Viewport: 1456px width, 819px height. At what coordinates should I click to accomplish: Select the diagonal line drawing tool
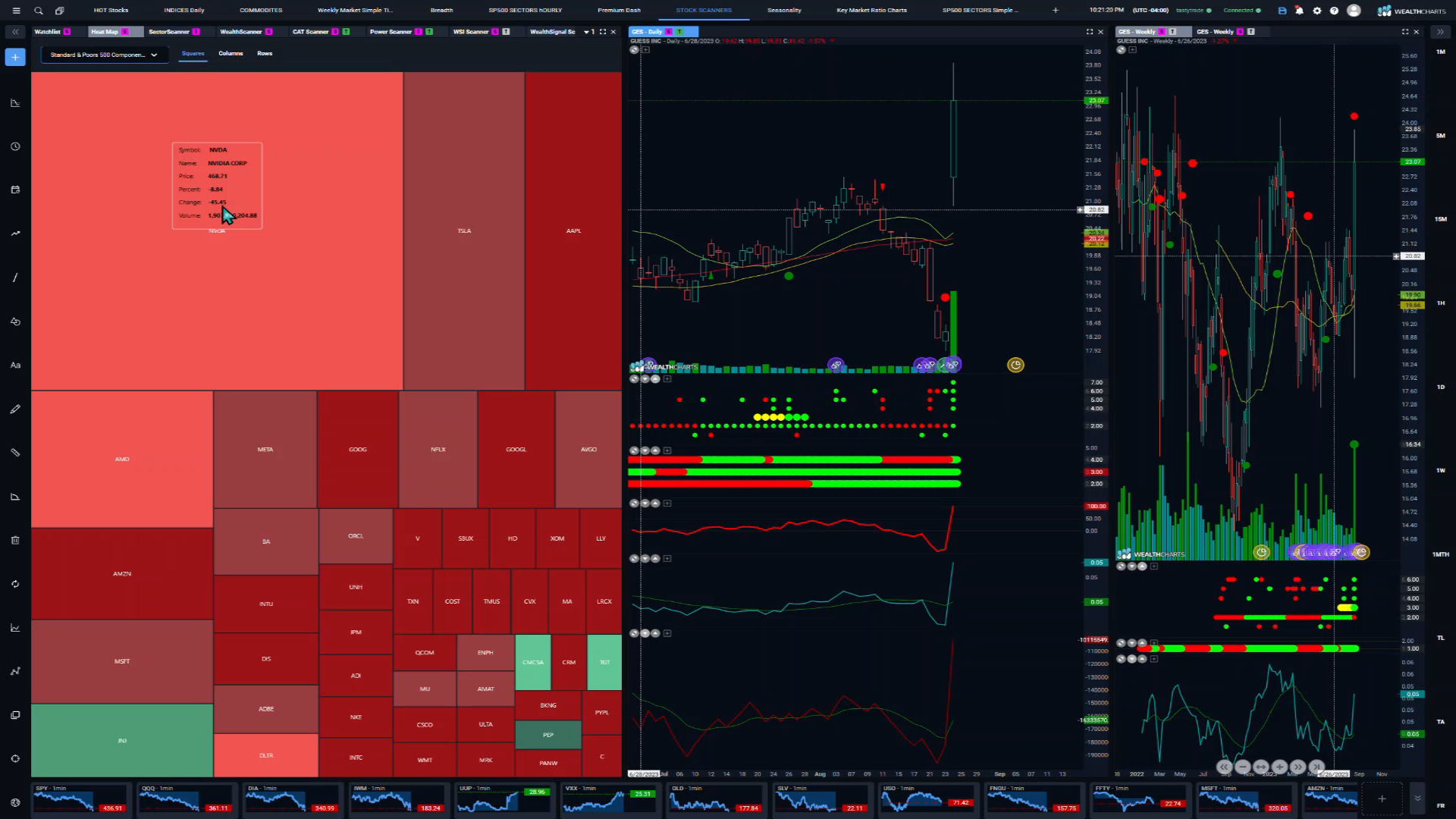coord(15,278)
